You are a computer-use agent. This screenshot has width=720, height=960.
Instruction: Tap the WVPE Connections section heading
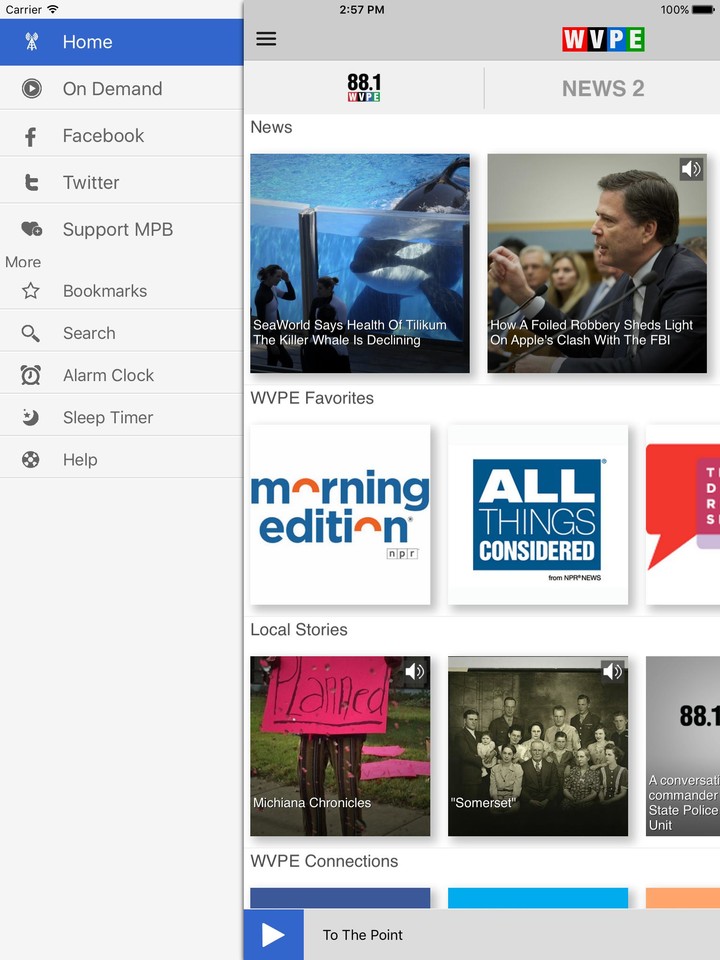click(x=324, y=861)
